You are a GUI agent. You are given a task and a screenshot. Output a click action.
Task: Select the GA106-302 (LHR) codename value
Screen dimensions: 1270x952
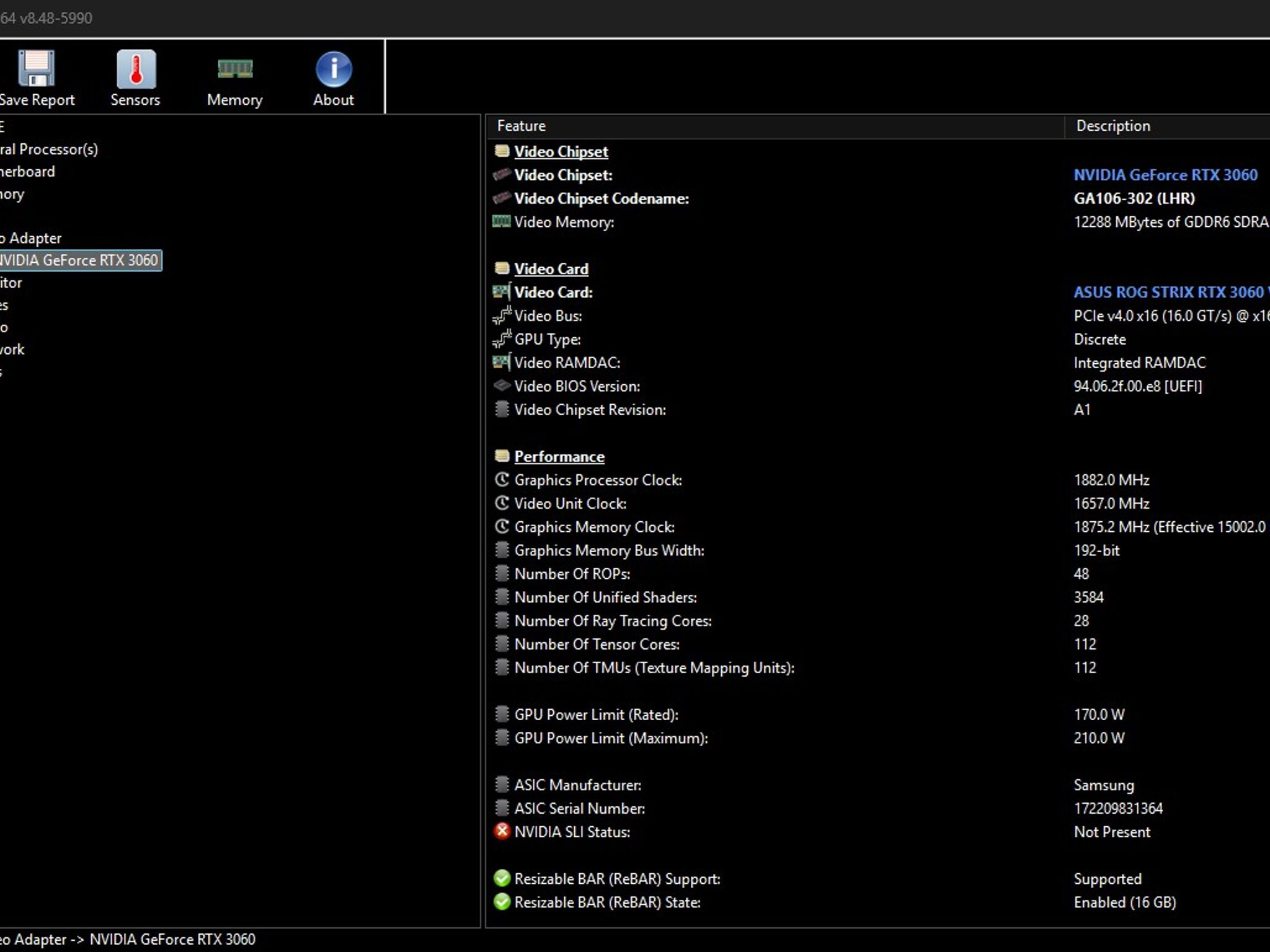tap(1134, 198)
